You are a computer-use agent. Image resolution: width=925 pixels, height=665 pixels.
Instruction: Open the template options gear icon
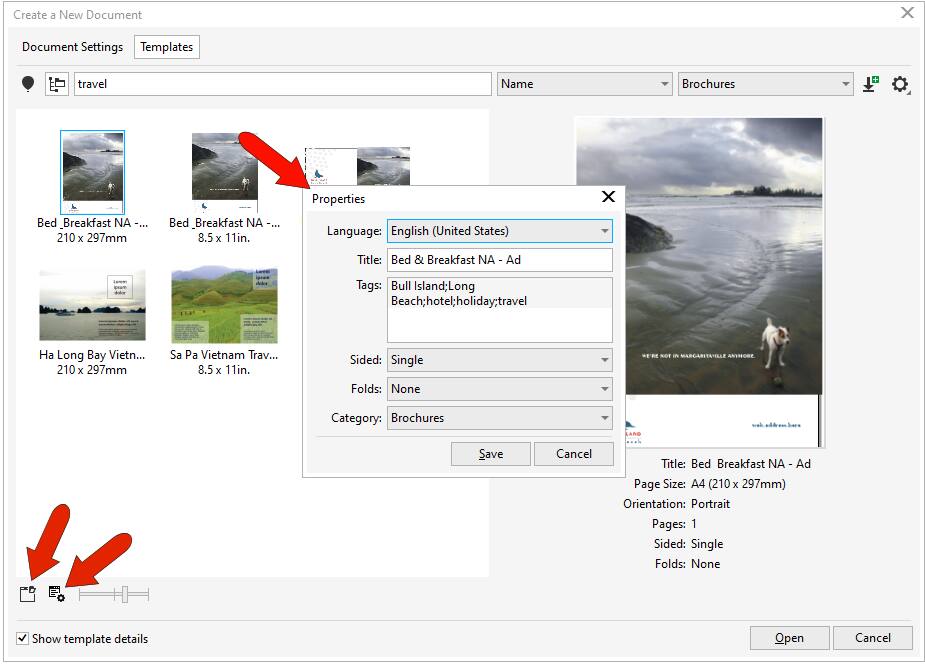pos(899,84)
